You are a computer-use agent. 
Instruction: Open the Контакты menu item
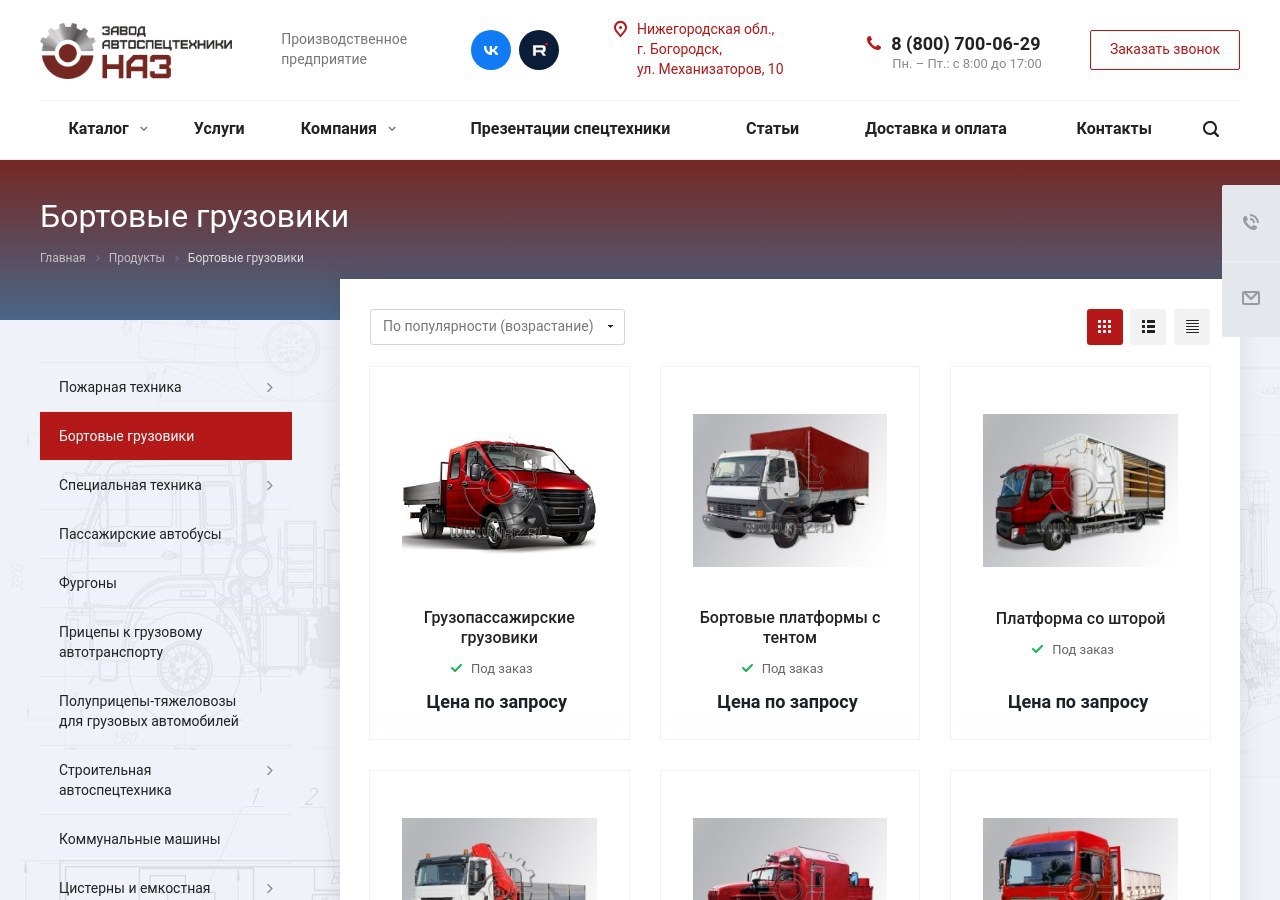(1114, 129)
